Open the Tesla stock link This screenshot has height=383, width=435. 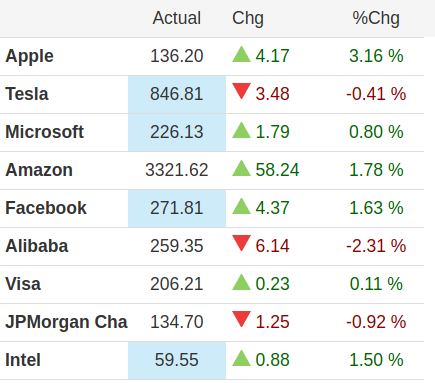[x=27, y=94]
